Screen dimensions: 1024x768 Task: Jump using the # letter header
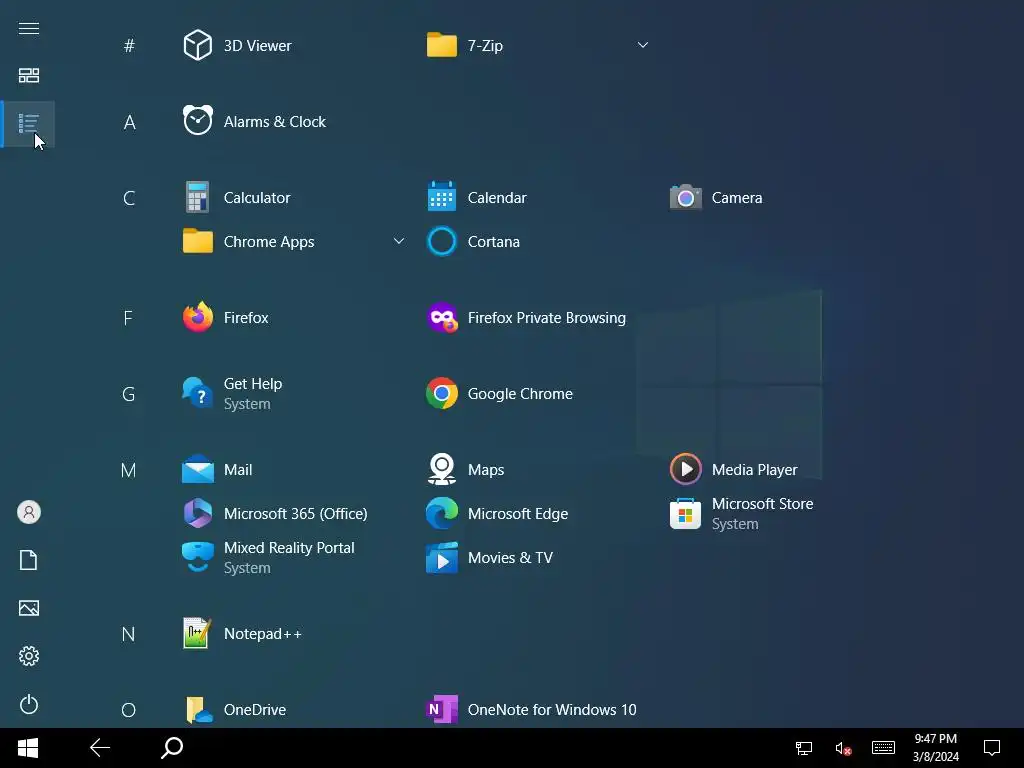pos(129,46)
